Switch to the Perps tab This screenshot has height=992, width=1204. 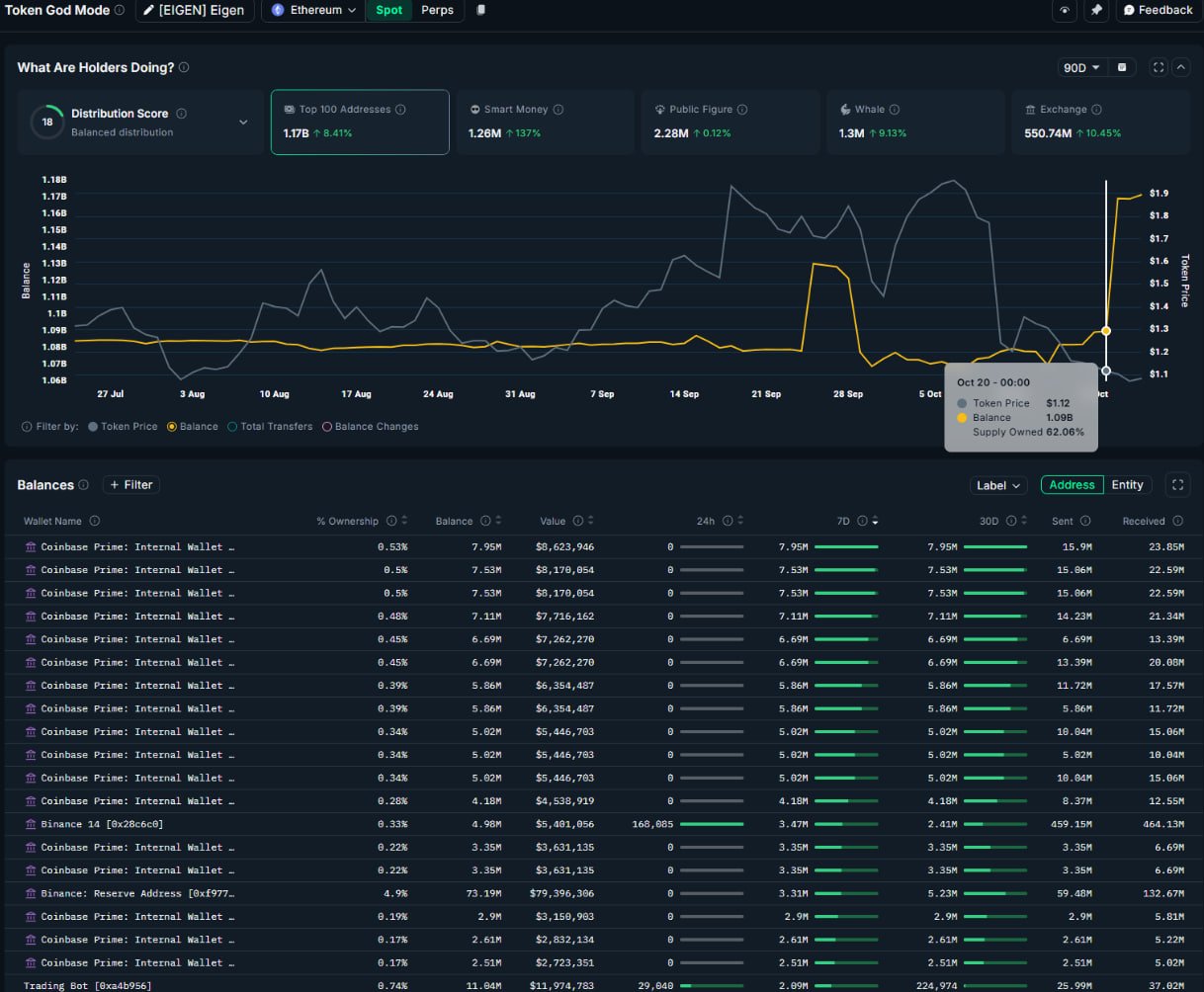(437, 11)
